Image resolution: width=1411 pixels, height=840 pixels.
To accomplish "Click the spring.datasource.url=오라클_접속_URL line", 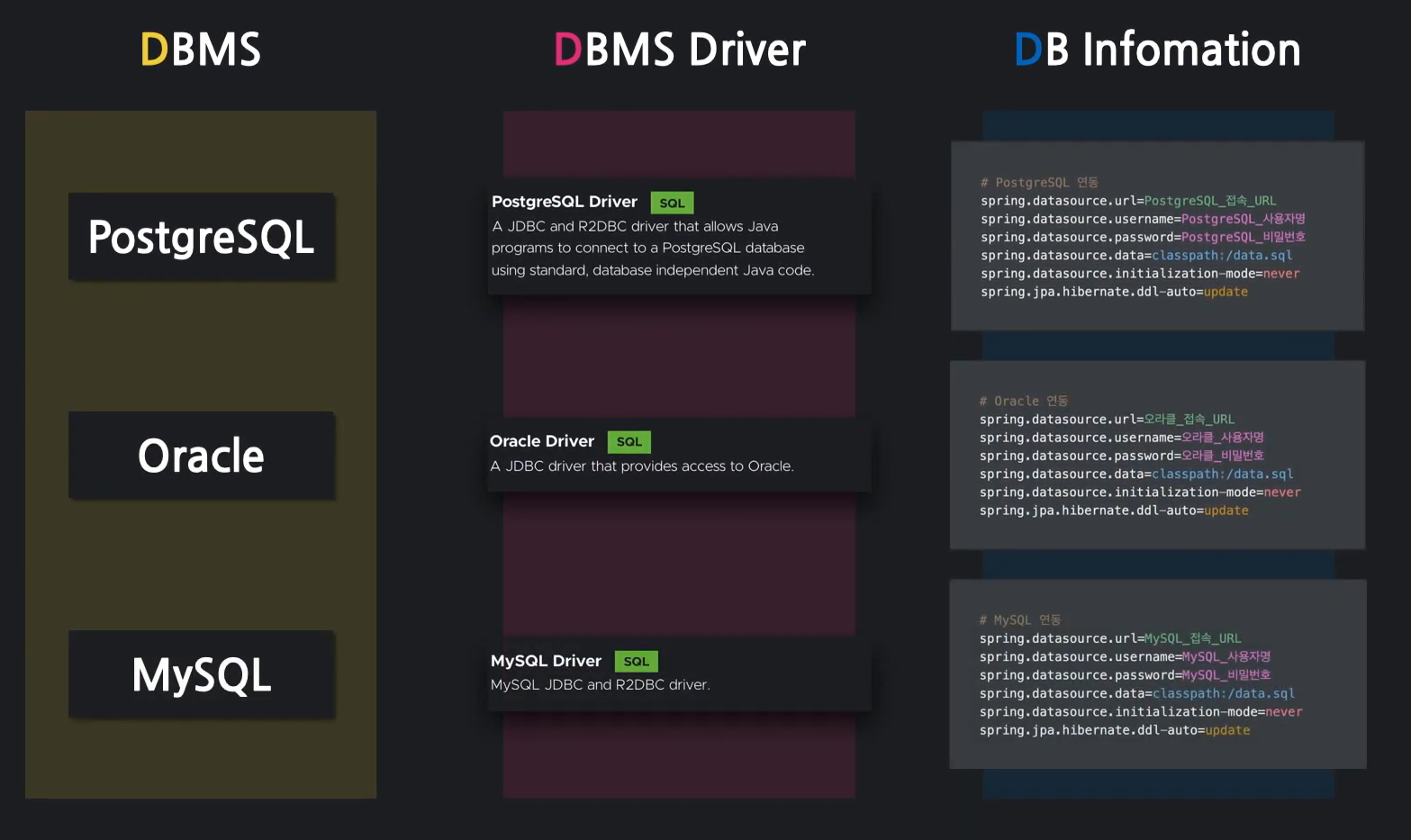I will [1107, 420].
